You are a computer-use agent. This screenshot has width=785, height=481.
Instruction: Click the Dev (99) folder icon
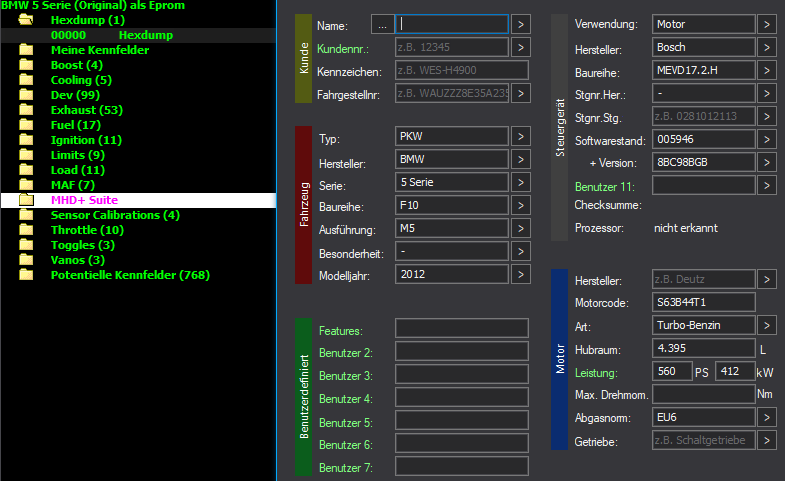coord(26,95)
